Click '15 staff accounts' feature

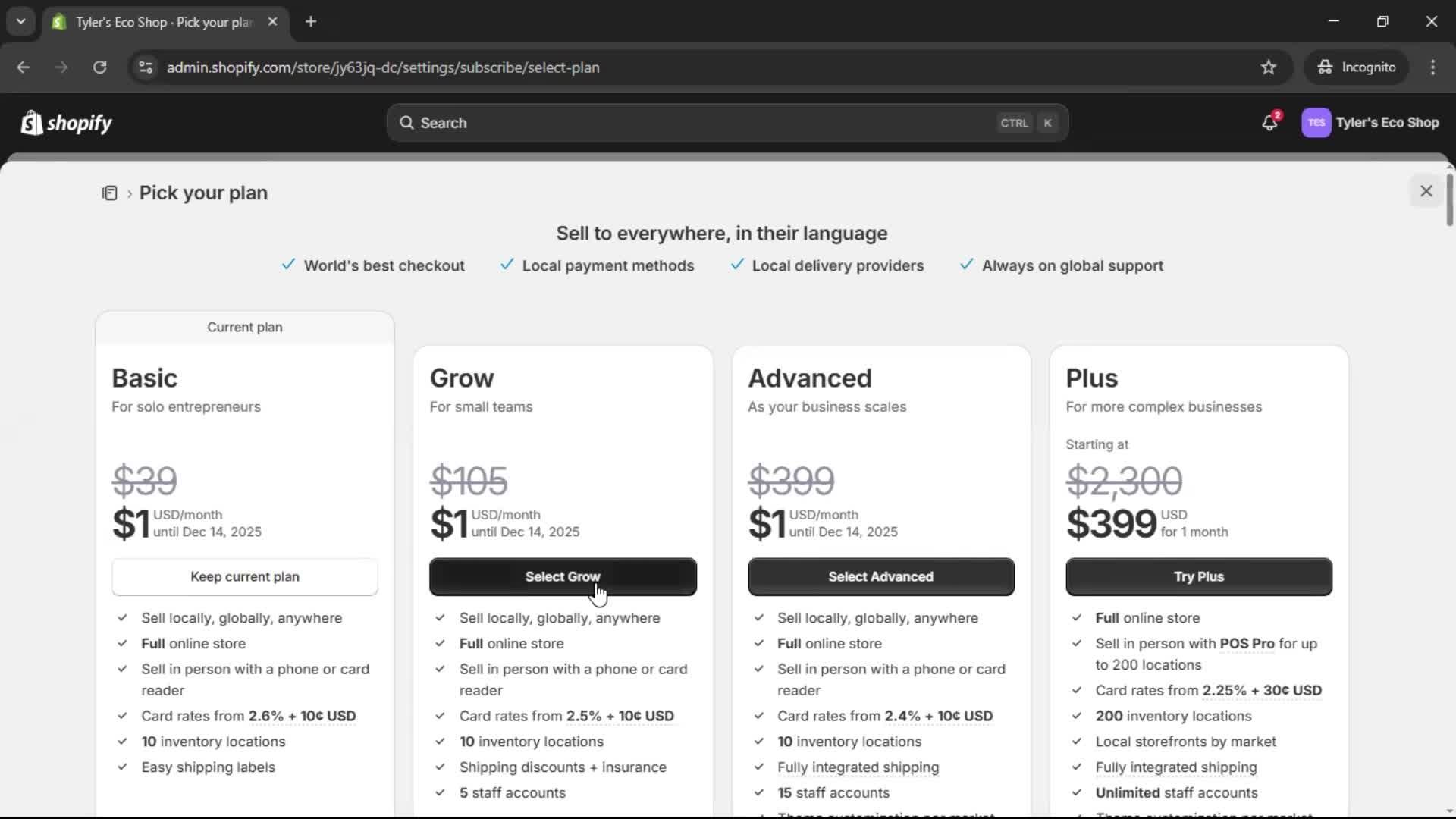pos(833,793)
